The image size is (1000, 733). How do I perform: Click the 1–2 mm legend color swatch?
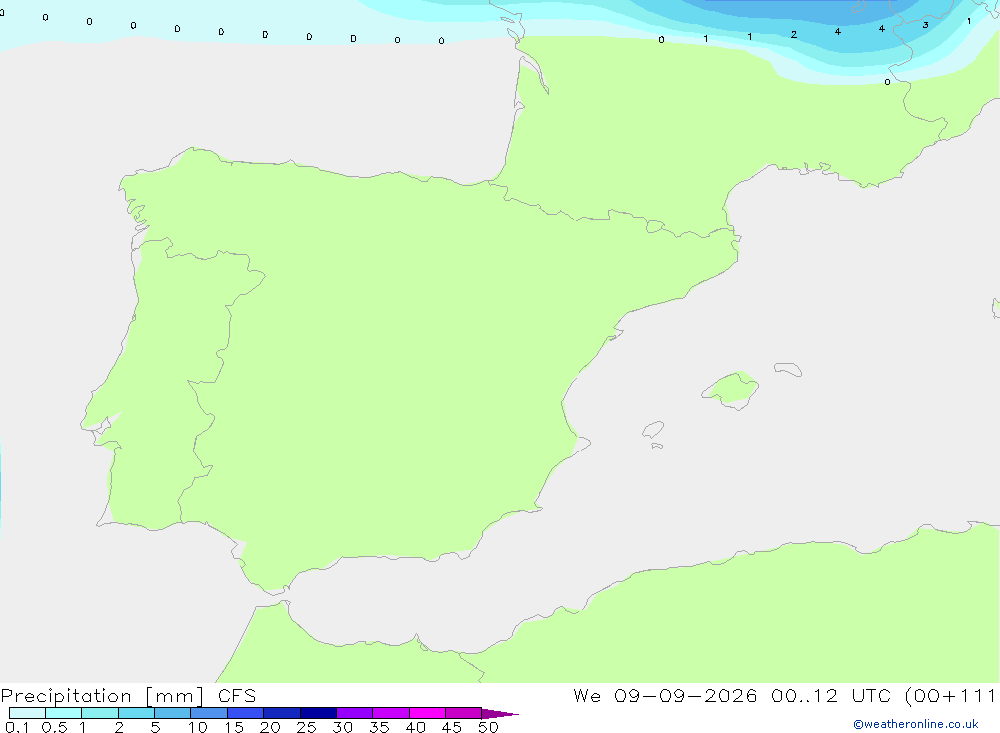pos(100,713)
